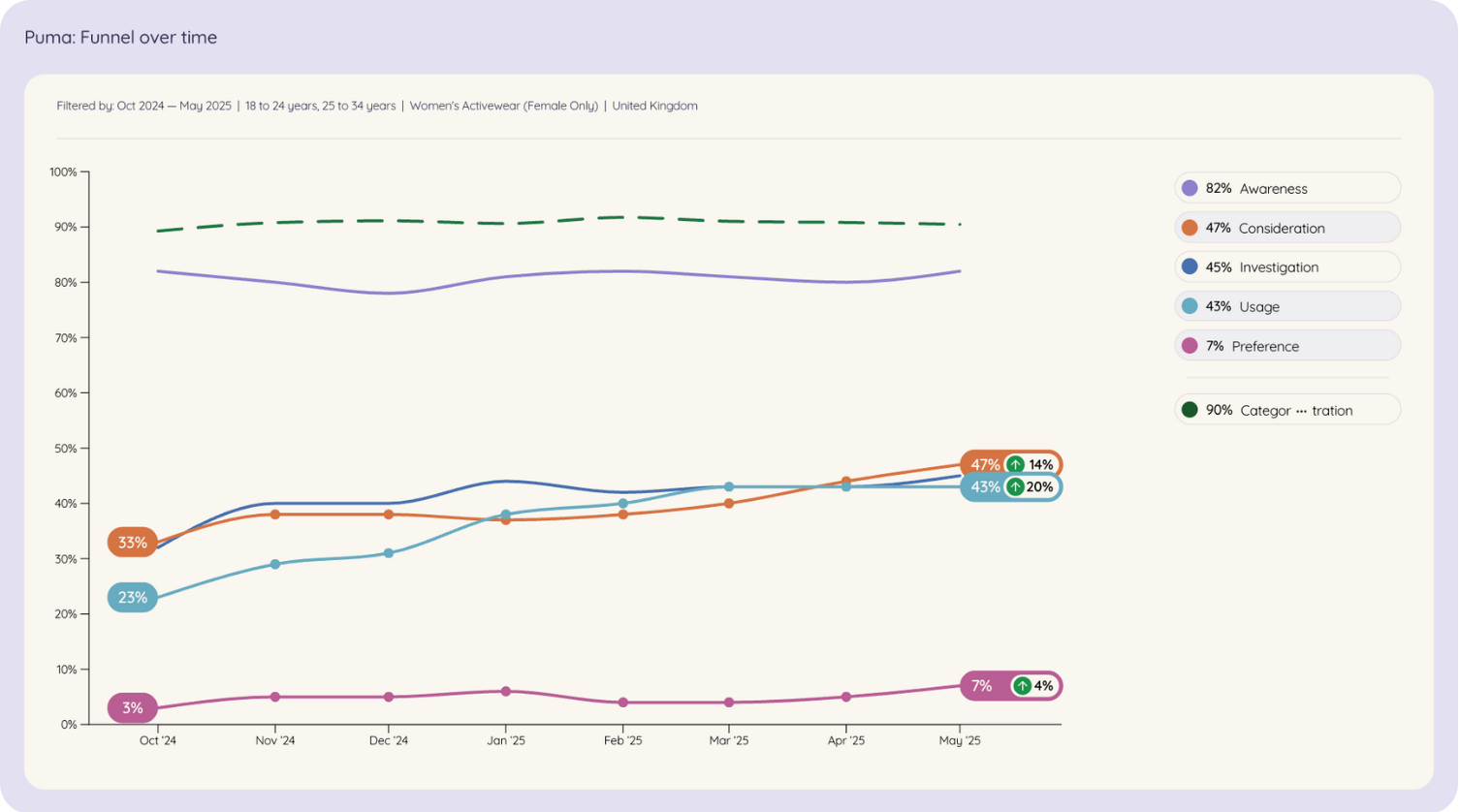Click the Nov '24 axis label
Image resolution: width=1460 pixels, height=812 pixels.
275,740
